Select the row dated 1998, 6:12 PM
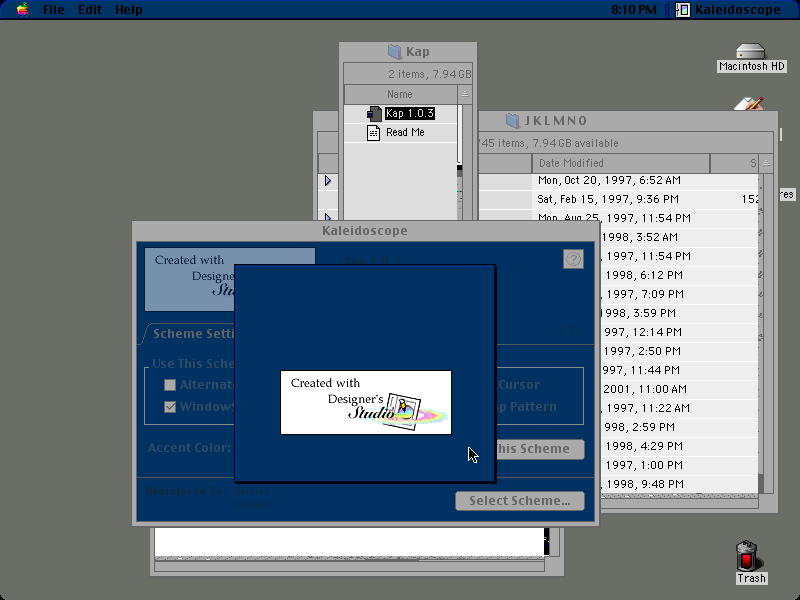The image size is (800, 600). (x=679, y=276)
